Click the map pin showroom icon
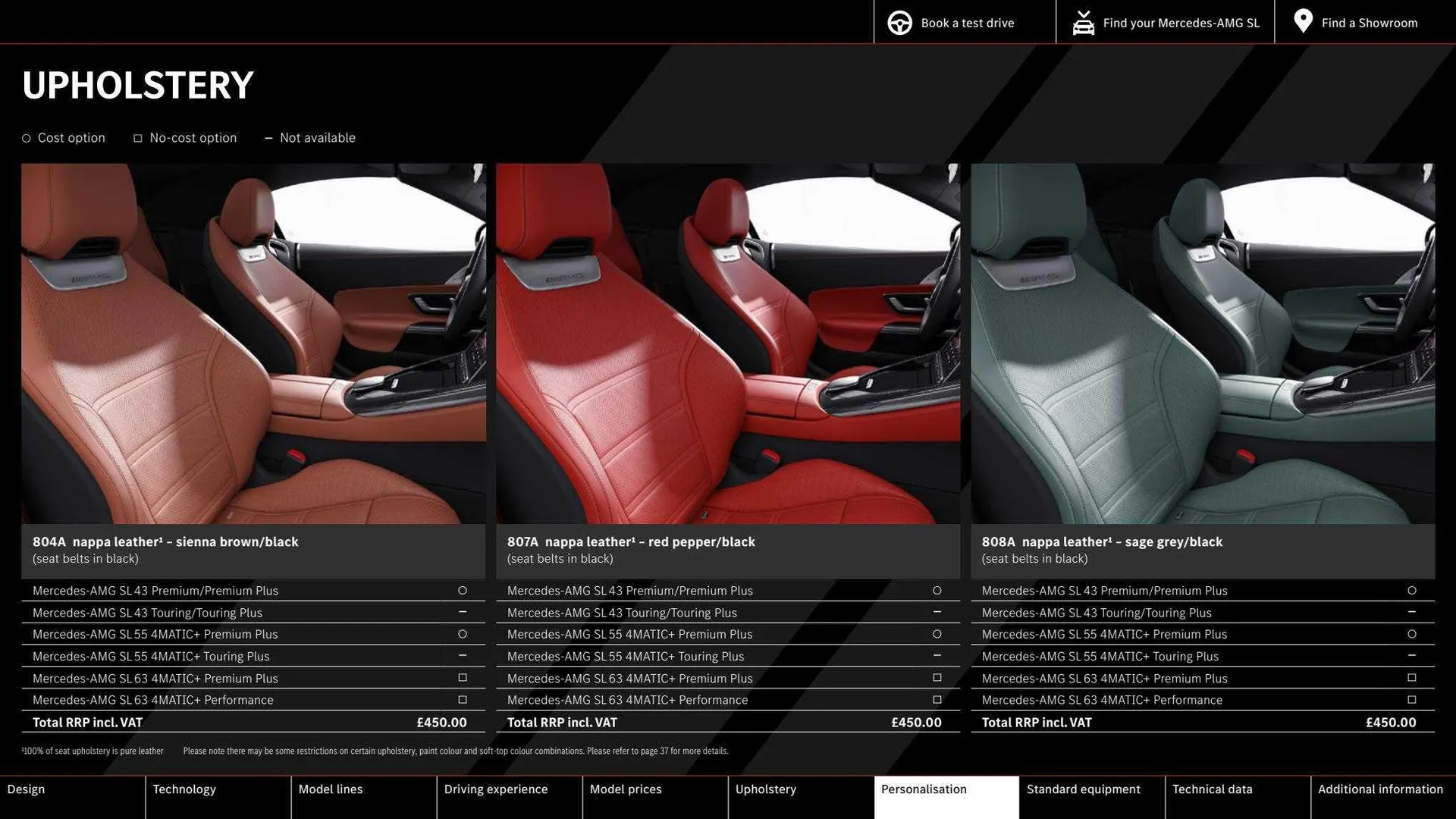The image size is (1456, 819). (1303, 21)
